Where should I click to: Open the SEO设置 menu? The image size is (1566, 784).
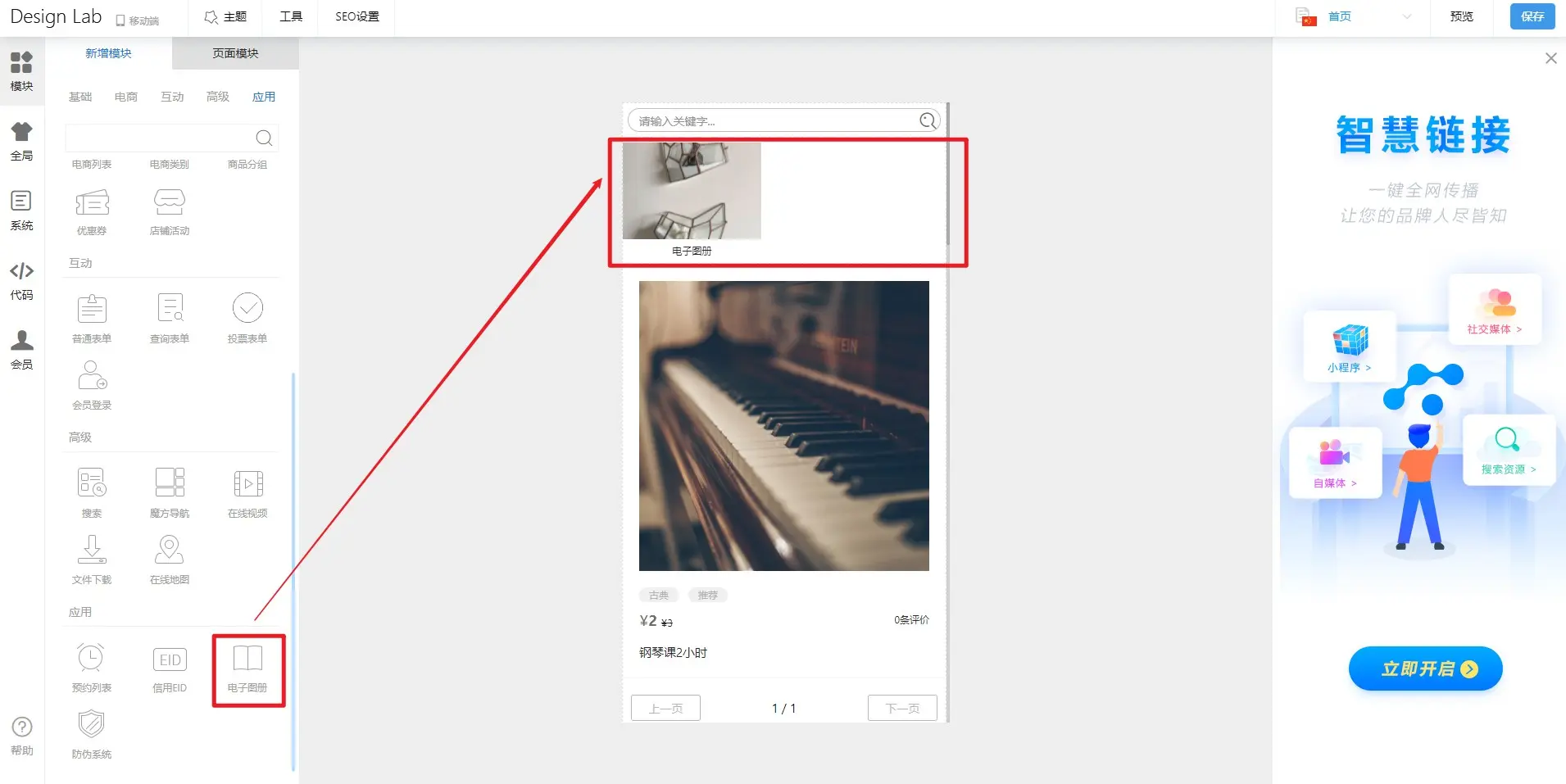357,16
